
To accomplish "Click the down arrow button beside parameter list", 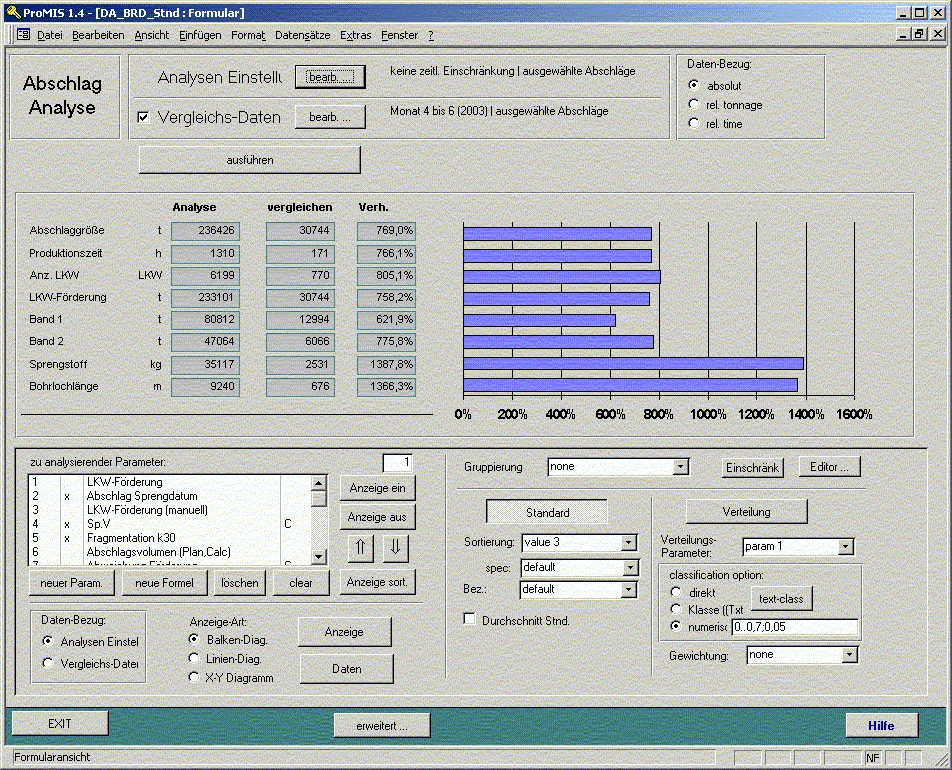I will coord(395,548).
